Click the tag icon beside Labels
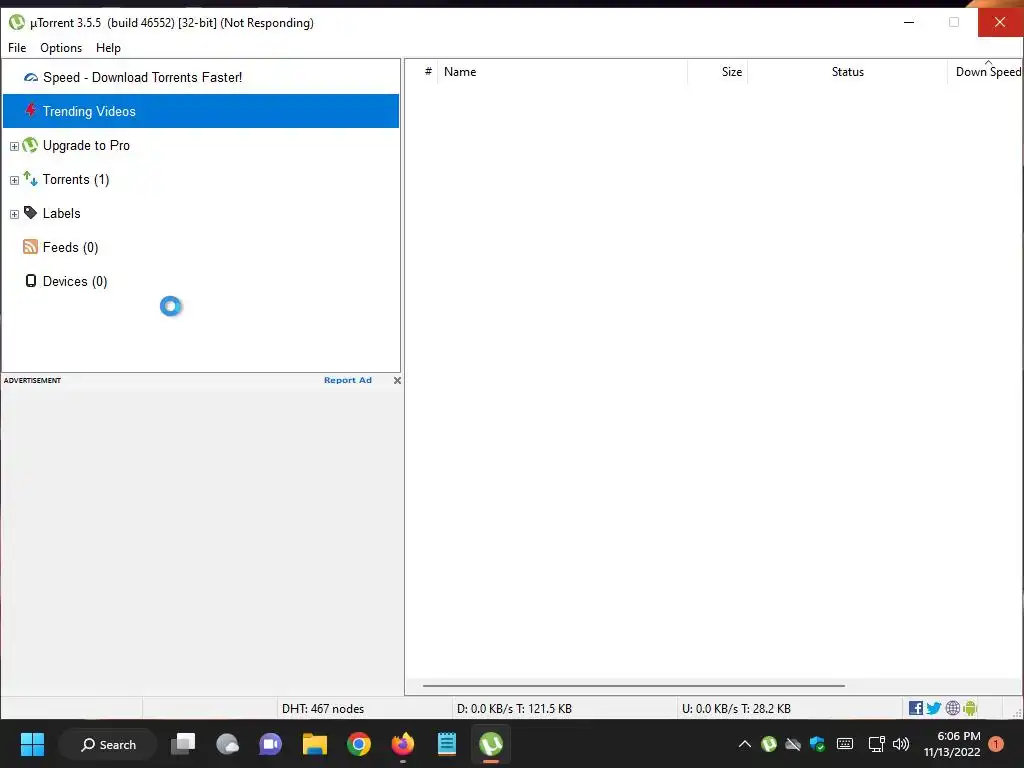 (30, 212)
